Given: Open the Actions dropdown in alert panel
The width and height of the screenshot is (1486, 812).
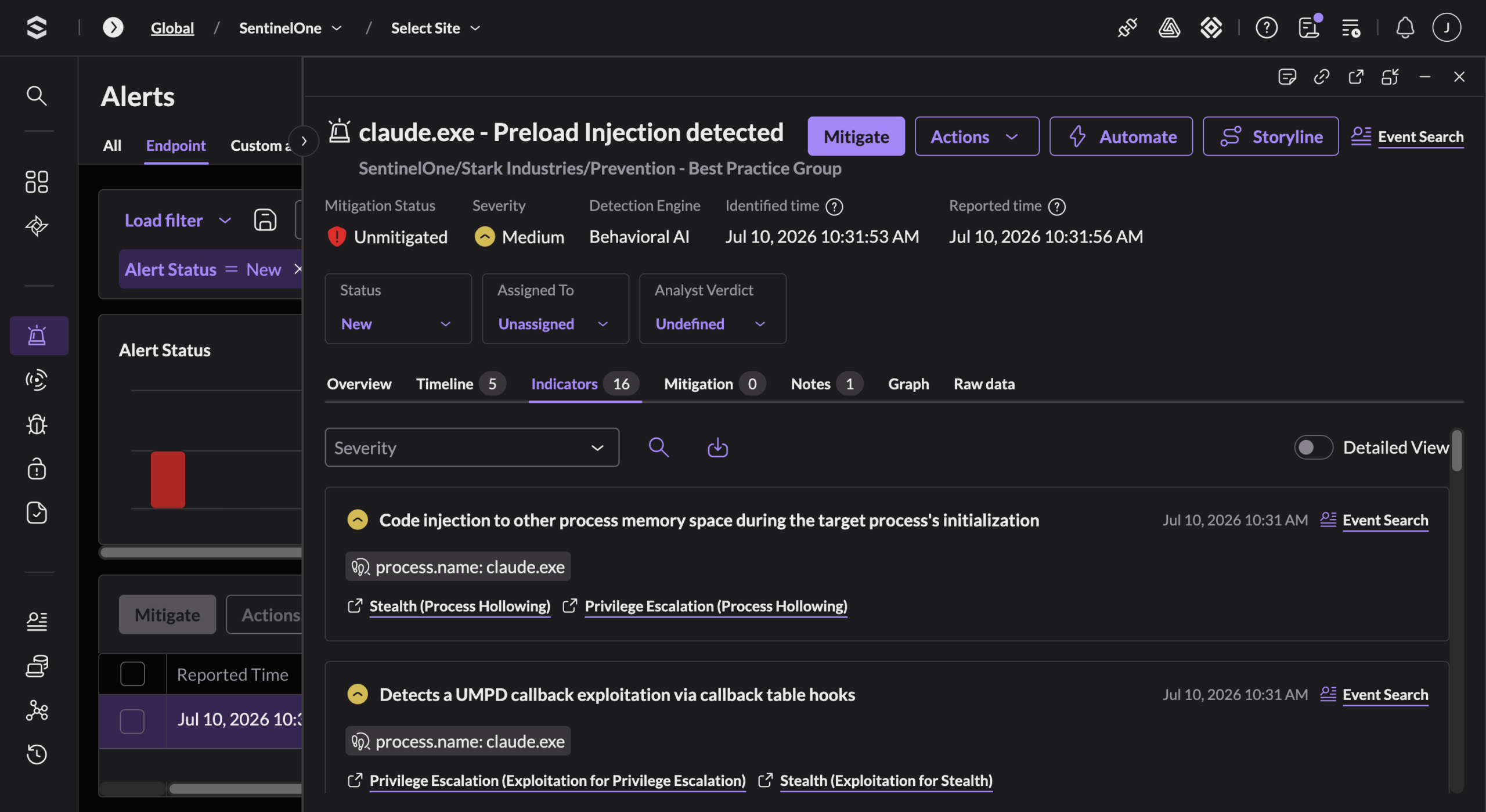Looking at the screenshot, I should [977, 136].
